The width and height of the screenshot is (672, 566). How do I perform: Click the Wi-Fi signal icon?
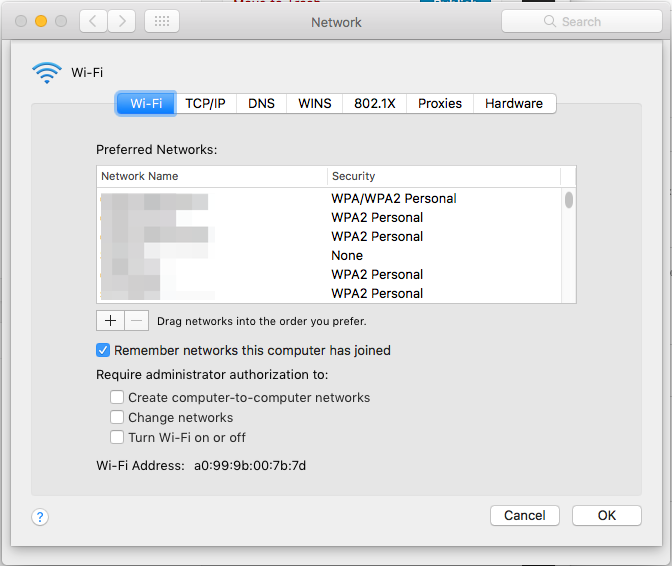click(46, 72)
